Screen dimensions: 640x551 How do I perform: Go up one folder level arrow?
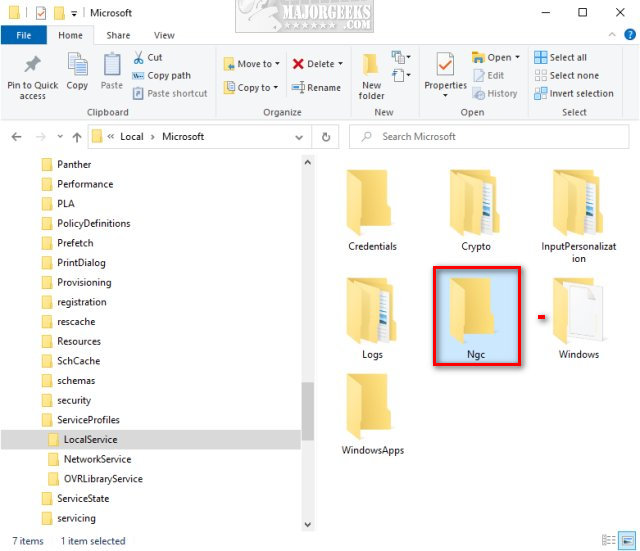(77, 137)
